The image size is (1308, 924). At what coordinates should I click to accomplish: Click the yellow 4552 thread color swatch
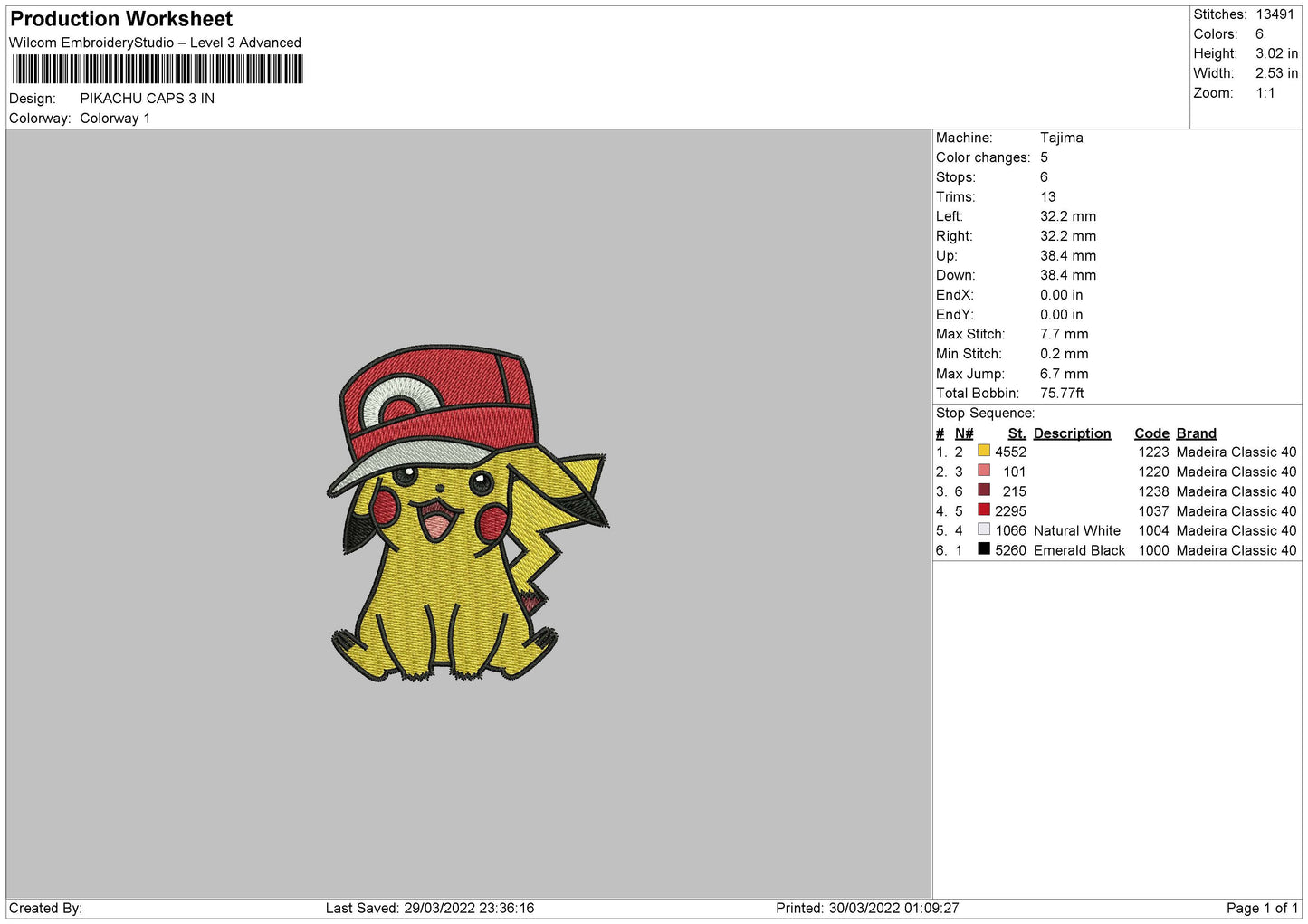[x=983, y=451]
